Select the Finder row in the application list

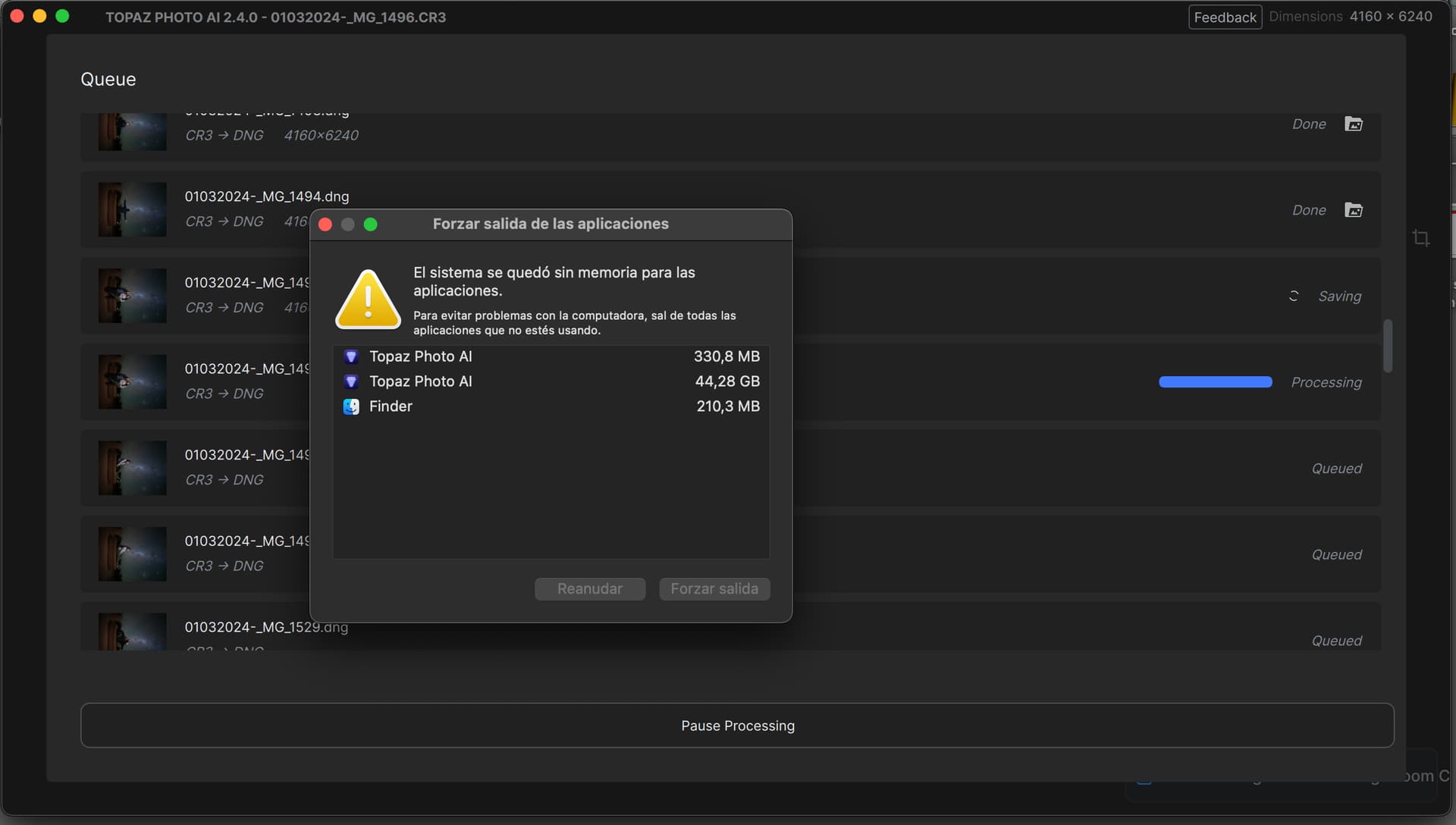click(551, 406)
